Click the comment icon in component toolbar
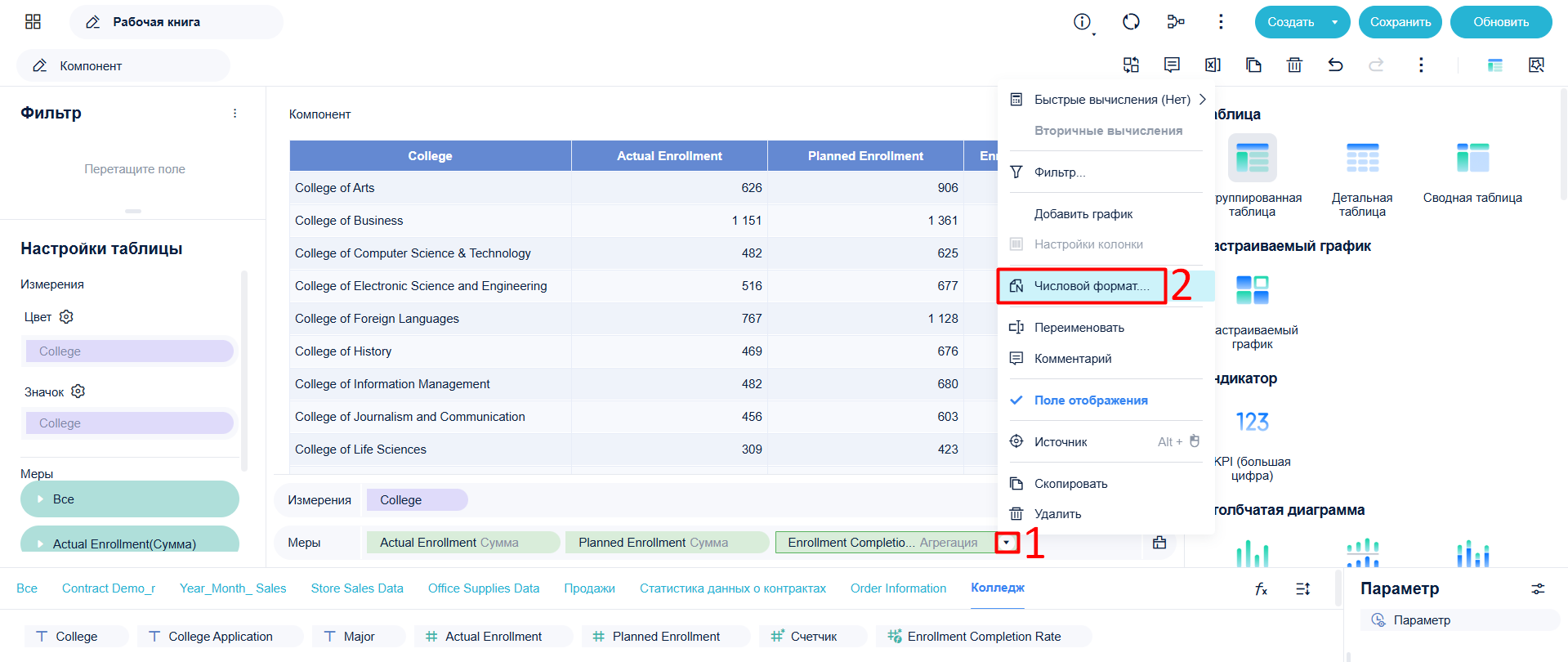This screenshot has width=1568, height=662. [1172, 65]
